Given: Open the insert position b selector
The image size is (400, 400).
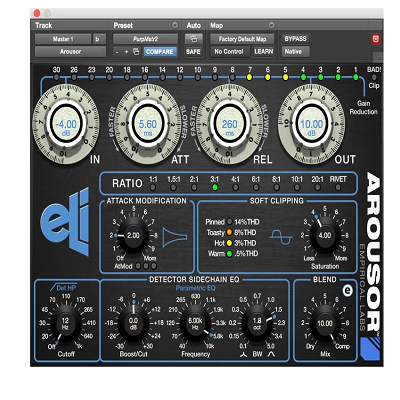Looking at the screenshot, I should (x=99, y=39).
